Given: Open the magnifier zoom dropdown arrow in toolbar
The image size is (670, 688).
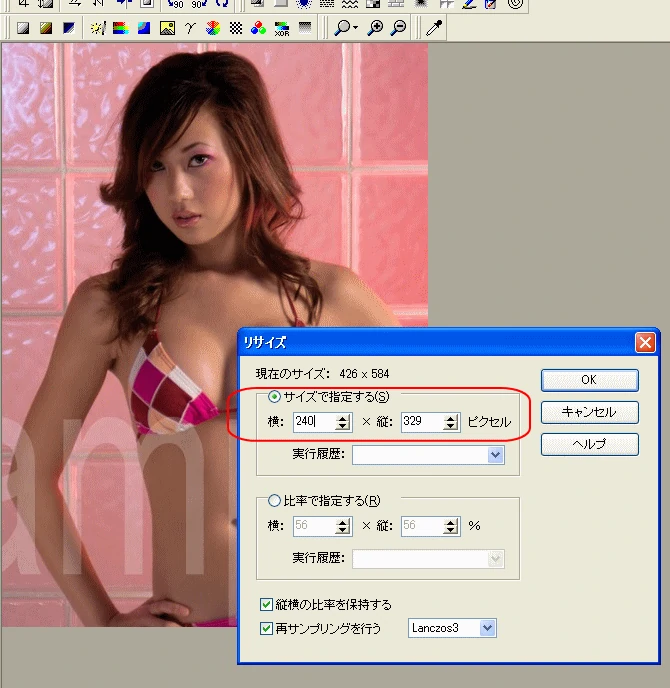Looking at the screenshot, I should pyautogui.click(x=356, y=28).
